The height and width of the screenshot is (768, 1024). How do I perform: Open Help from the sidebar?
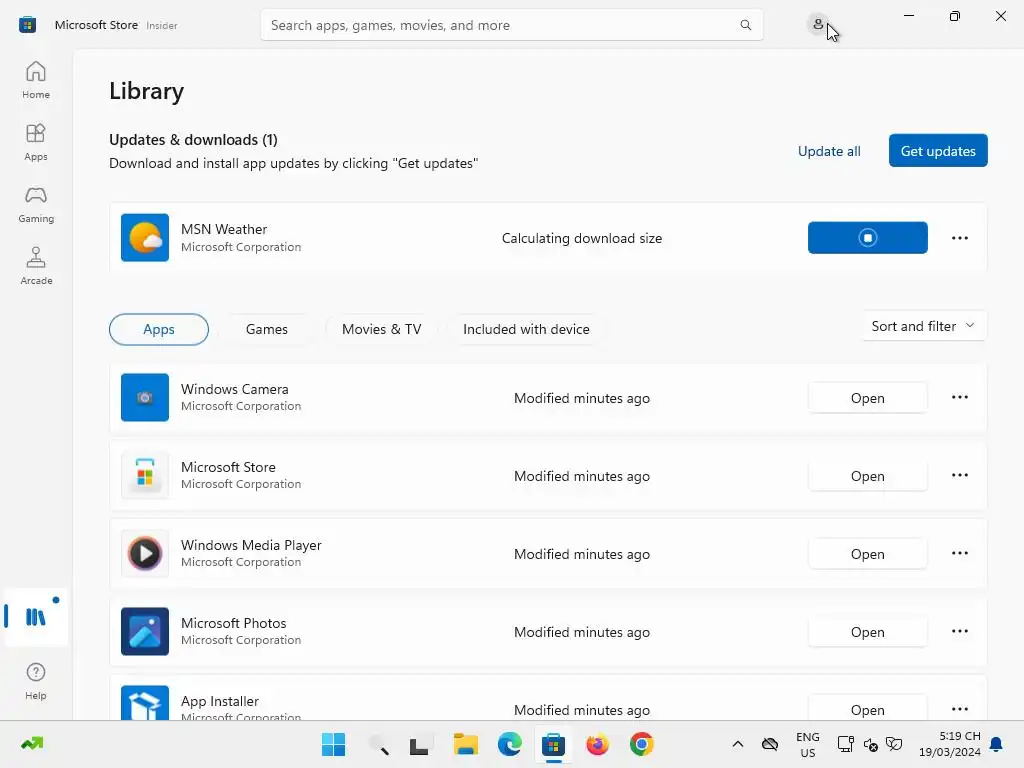[36, 681]
